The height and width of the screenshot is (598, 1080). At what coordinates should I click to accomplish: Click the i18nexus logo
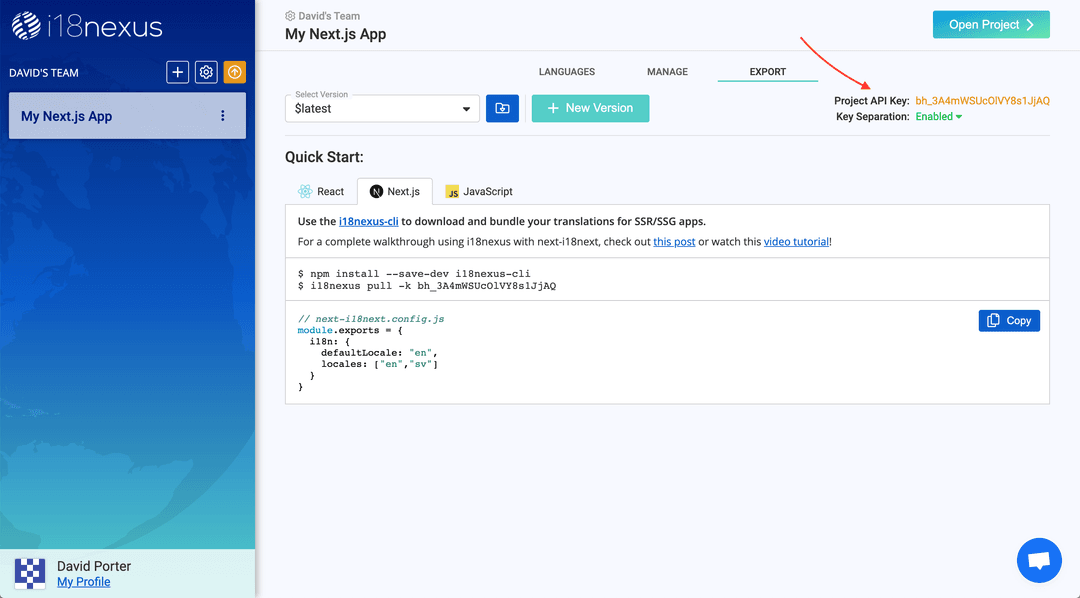click(x=84, y=27)
